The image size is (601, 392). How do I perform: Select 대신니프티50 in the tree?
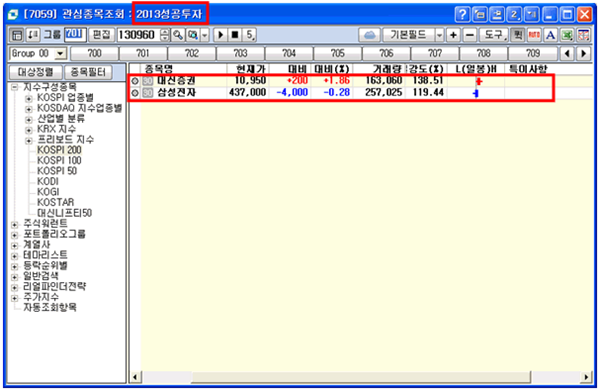click(x=64, y=213)
